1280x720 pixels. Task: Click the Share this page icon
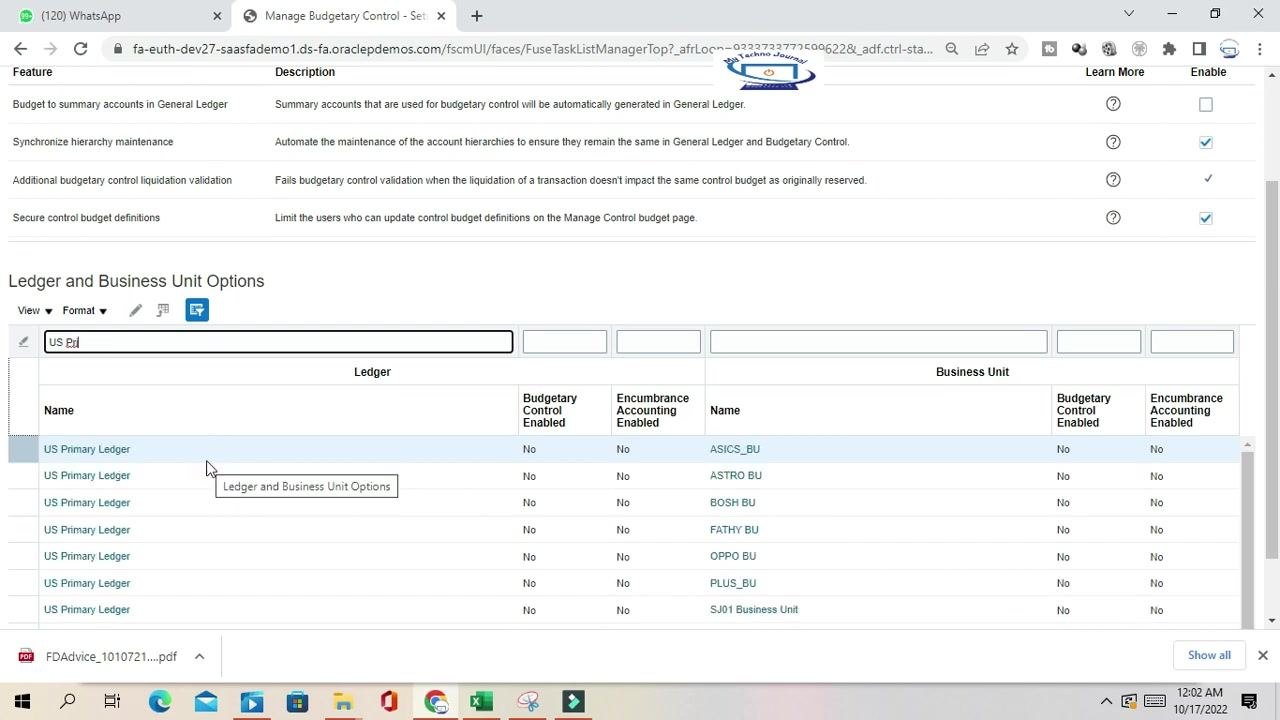(x=982, y=48)
